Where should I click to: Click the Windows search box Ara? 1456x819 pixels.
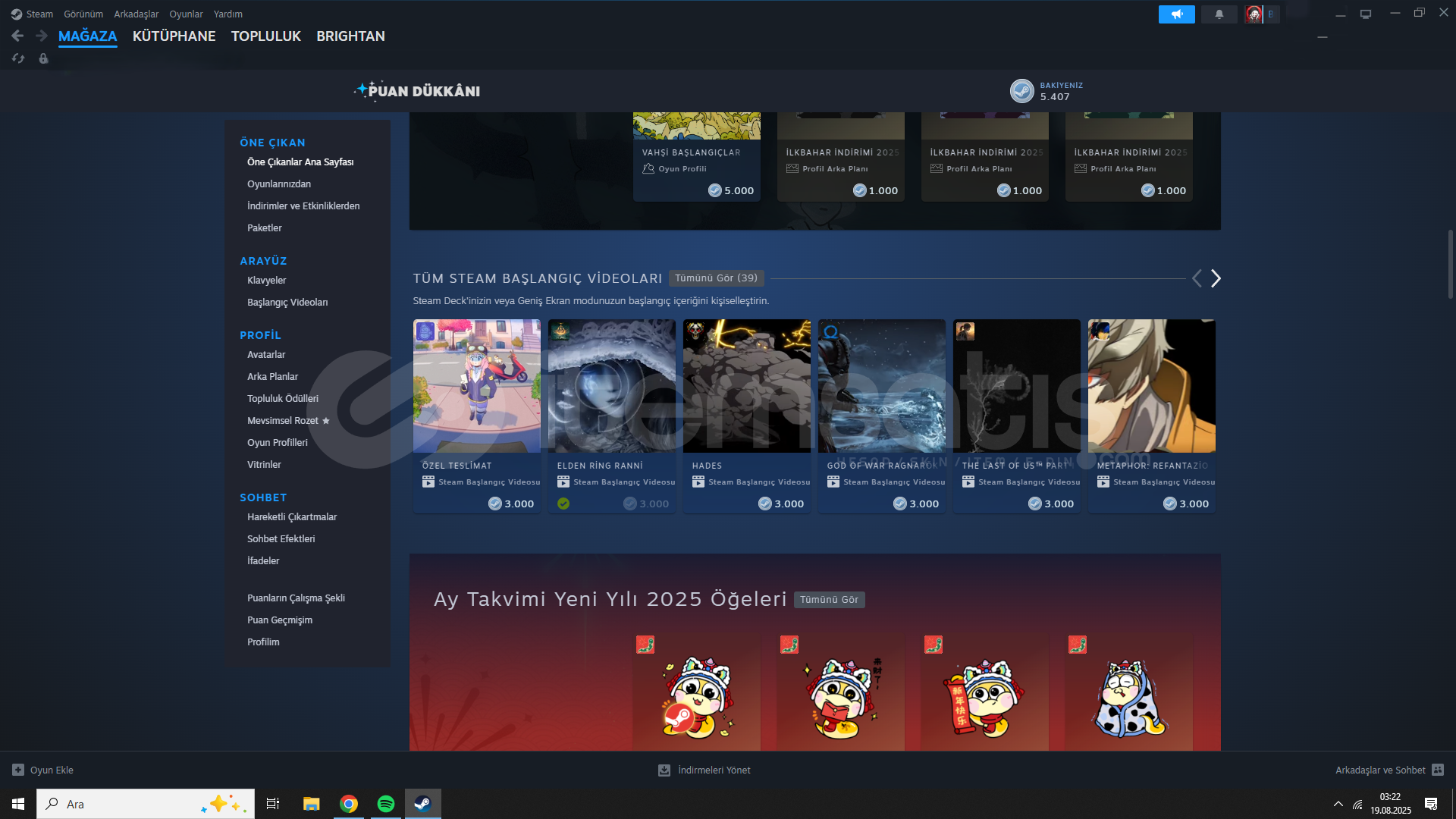click(x=146, y=804)
